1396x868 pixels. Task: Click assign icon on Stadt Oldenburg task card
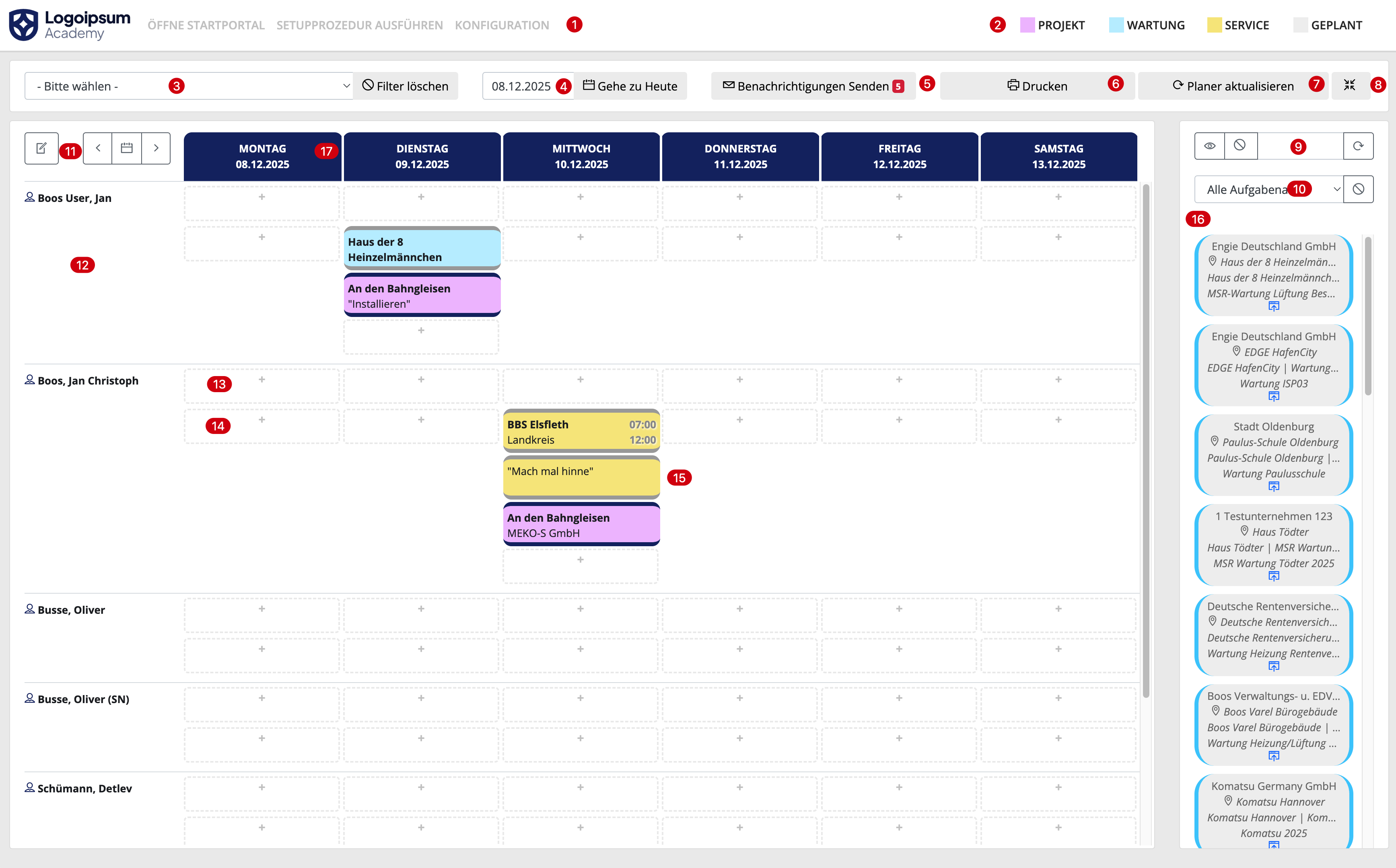(x=1274, y=487)
